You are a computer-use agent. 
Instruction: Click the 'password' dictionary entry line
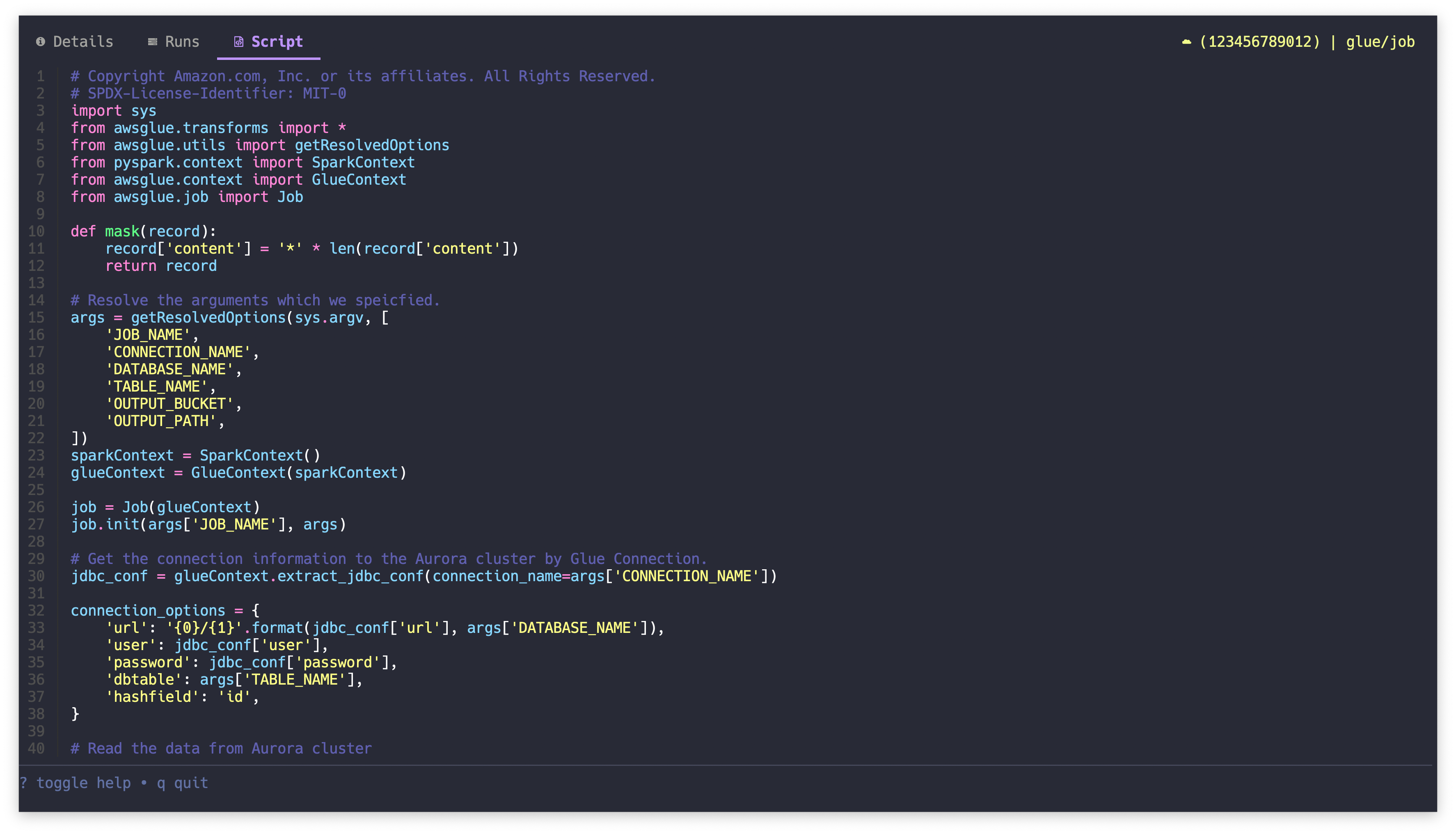tap(251, 662)
